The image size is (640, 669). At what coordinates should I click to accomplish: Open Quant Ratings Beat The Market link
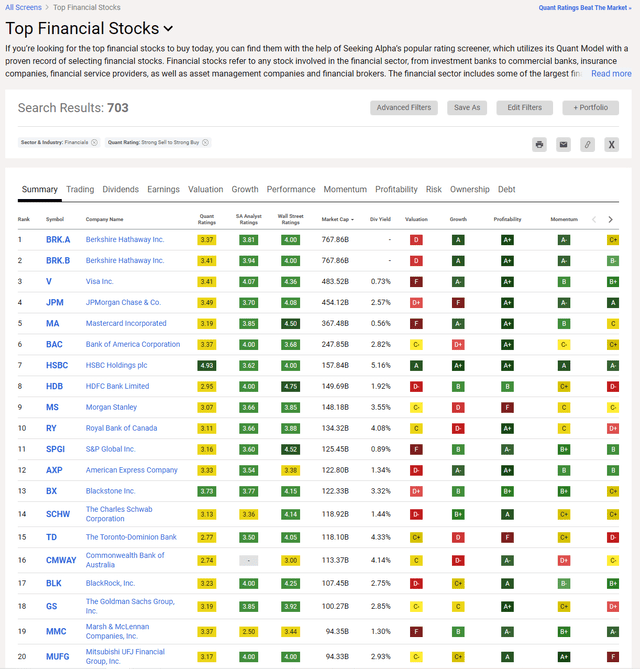pos(585,8)
